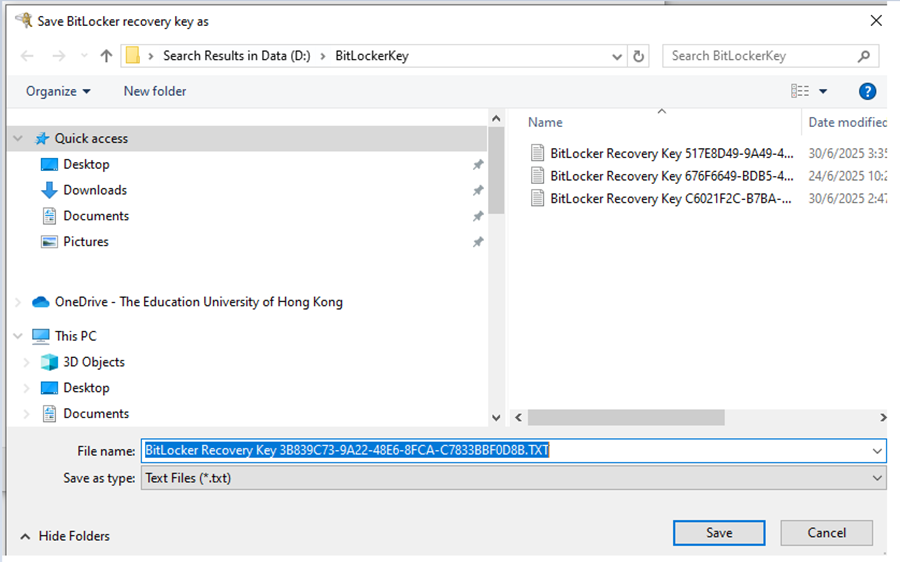Viewport: 900px width, 562px height.
Task: Change the view layout icon
Action: click(x=800, y=91)
